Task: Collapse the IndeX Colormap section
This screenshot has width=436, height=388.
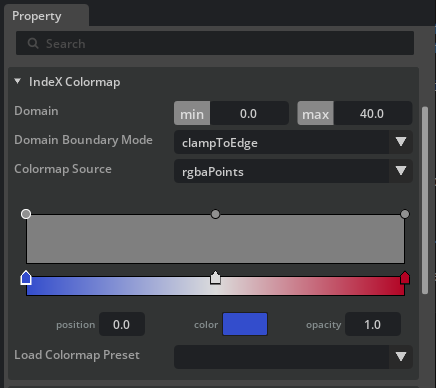Action: pos(18,81)
